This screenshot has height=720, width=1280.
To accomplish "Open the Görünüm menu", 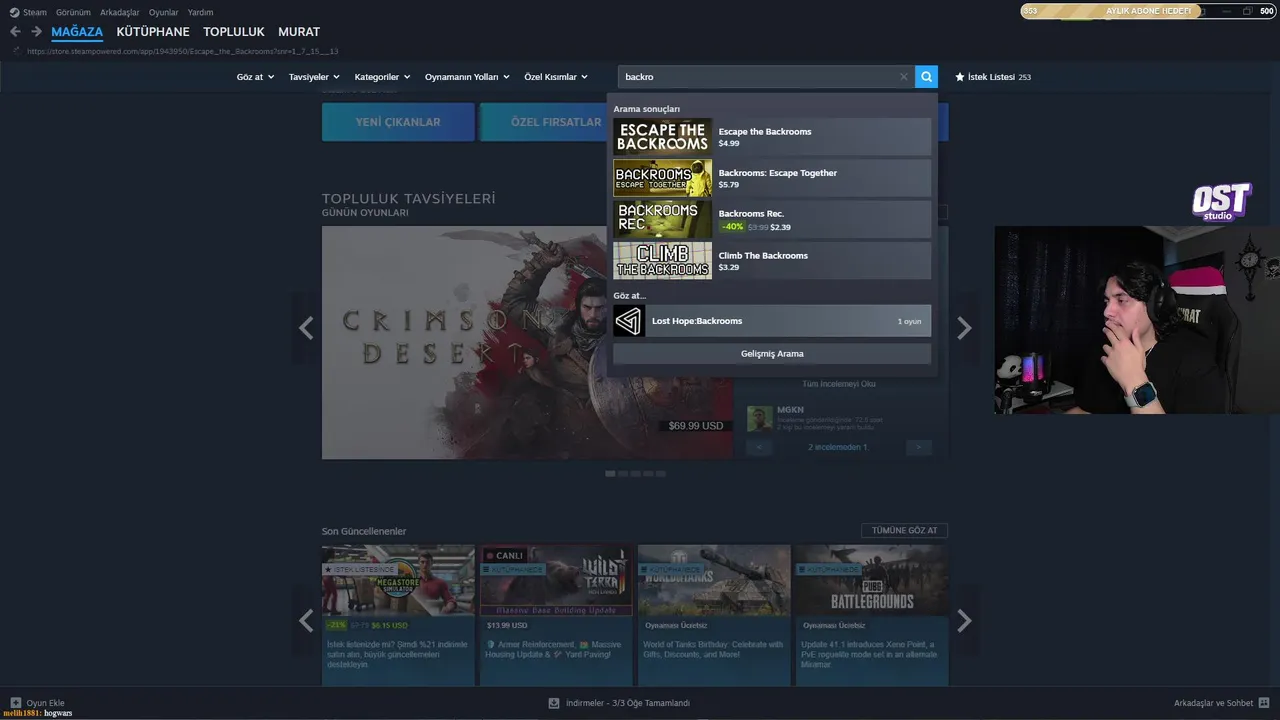I will 73,12.
